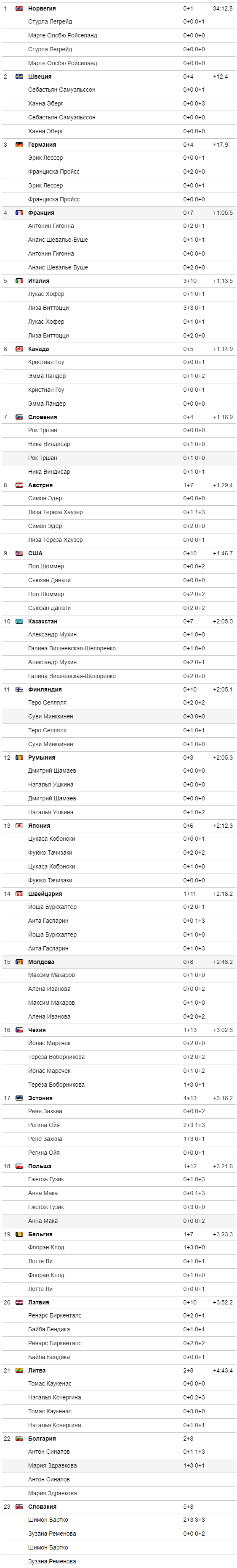
Task: Click the Norway flag icon
Action: coord(19,8)
